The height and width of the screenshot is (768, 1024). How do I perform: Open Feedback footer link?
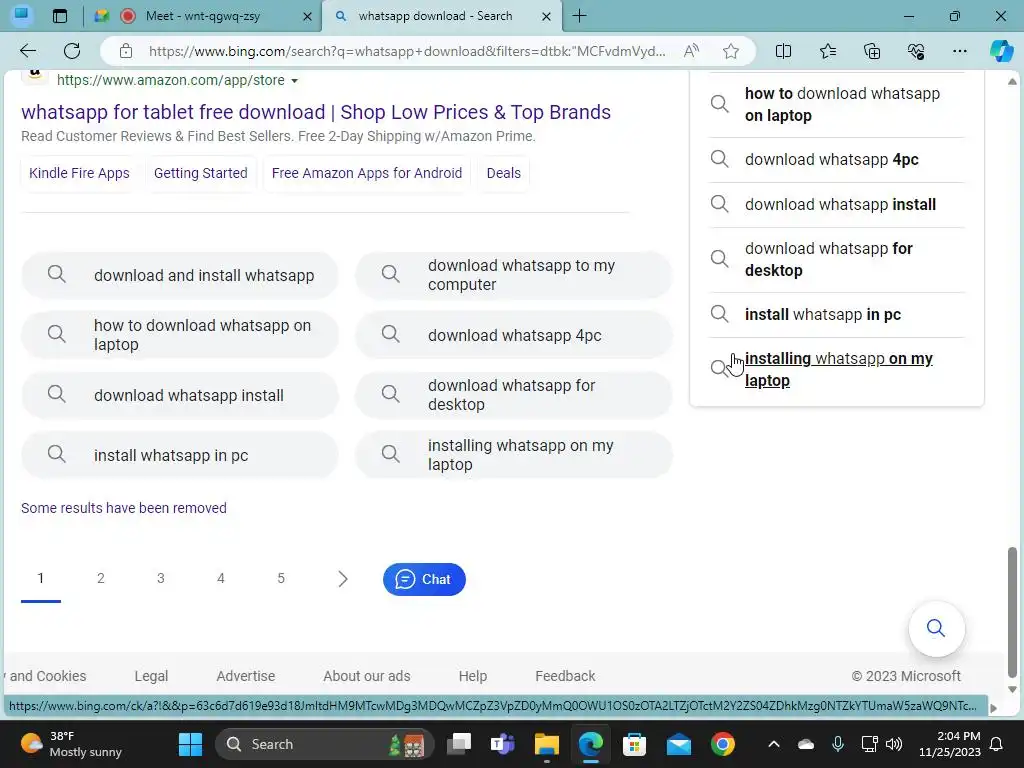click(x=565, y=676)
